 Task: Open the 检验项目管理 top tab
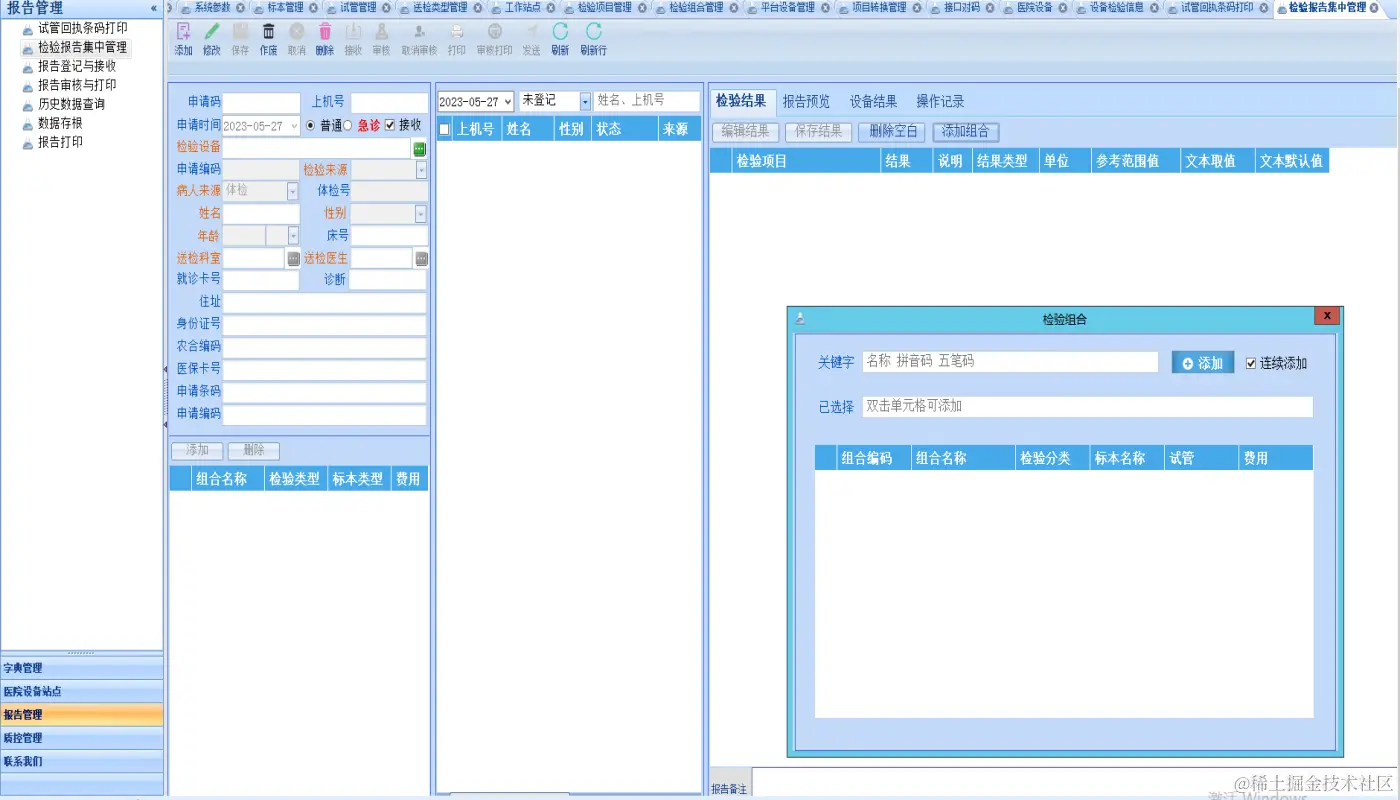604,7
